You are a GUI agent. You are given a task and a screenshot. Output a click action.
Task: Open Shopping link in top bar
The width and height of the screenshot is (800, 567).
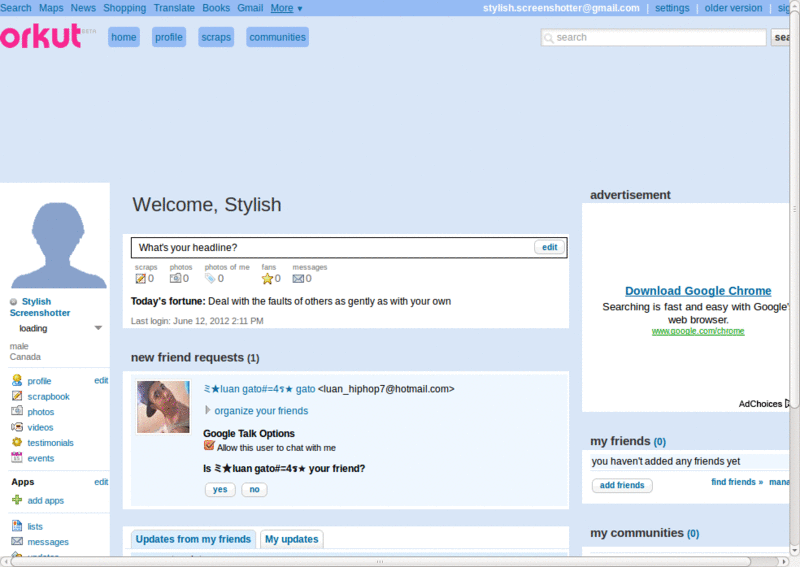(124, 8)
